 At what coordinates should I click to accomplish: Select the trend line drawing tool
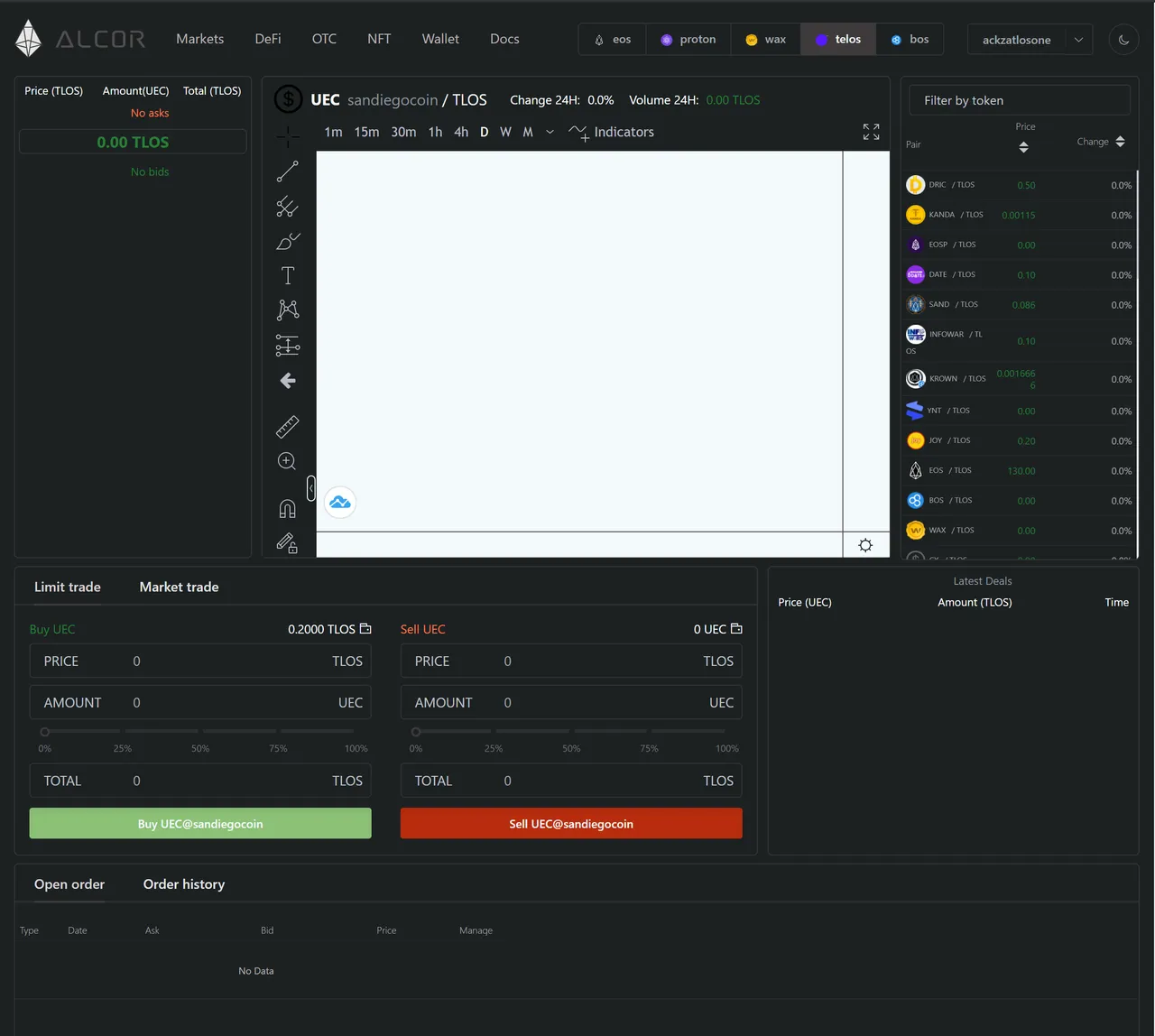[x=288, y=171]
